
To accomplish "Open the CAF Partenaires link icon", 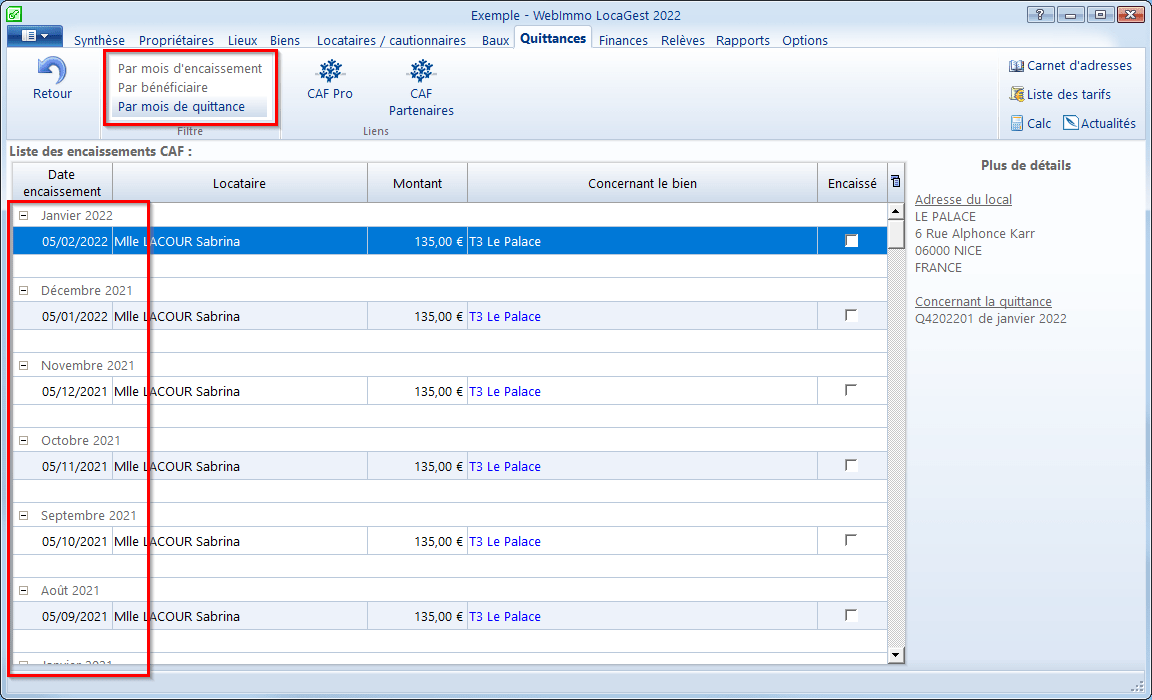I will [421, 71].
